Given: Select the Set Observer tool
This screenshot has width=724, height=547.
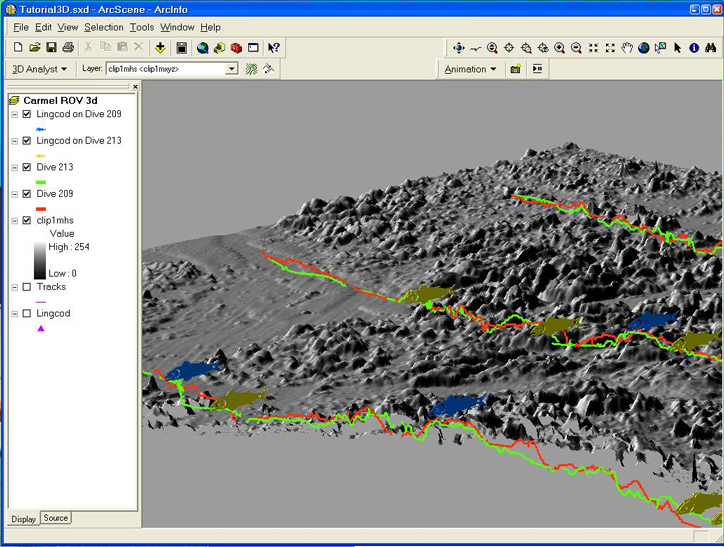Looking at the screenshot, I should click(x=543, y=48).
